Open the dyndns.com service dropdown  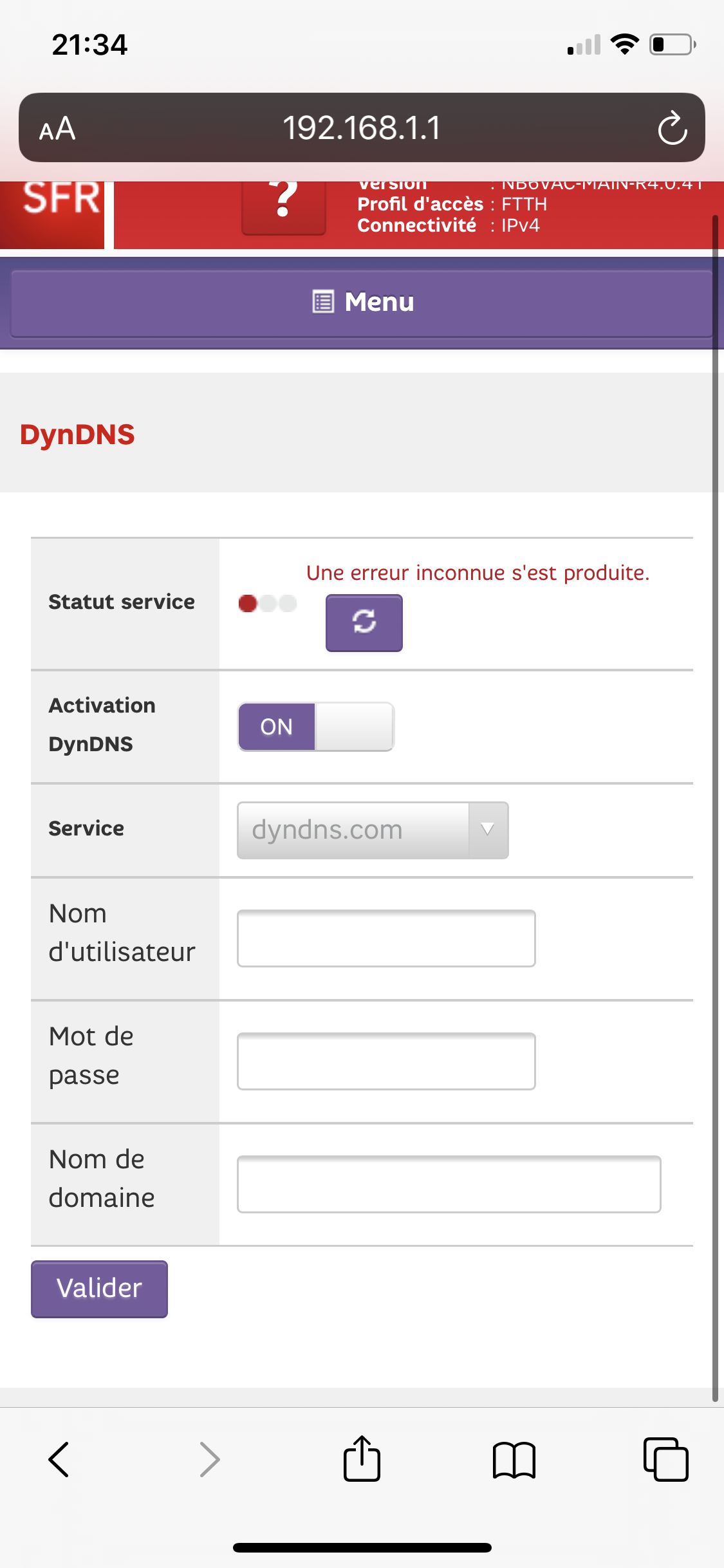click(373, 830)
